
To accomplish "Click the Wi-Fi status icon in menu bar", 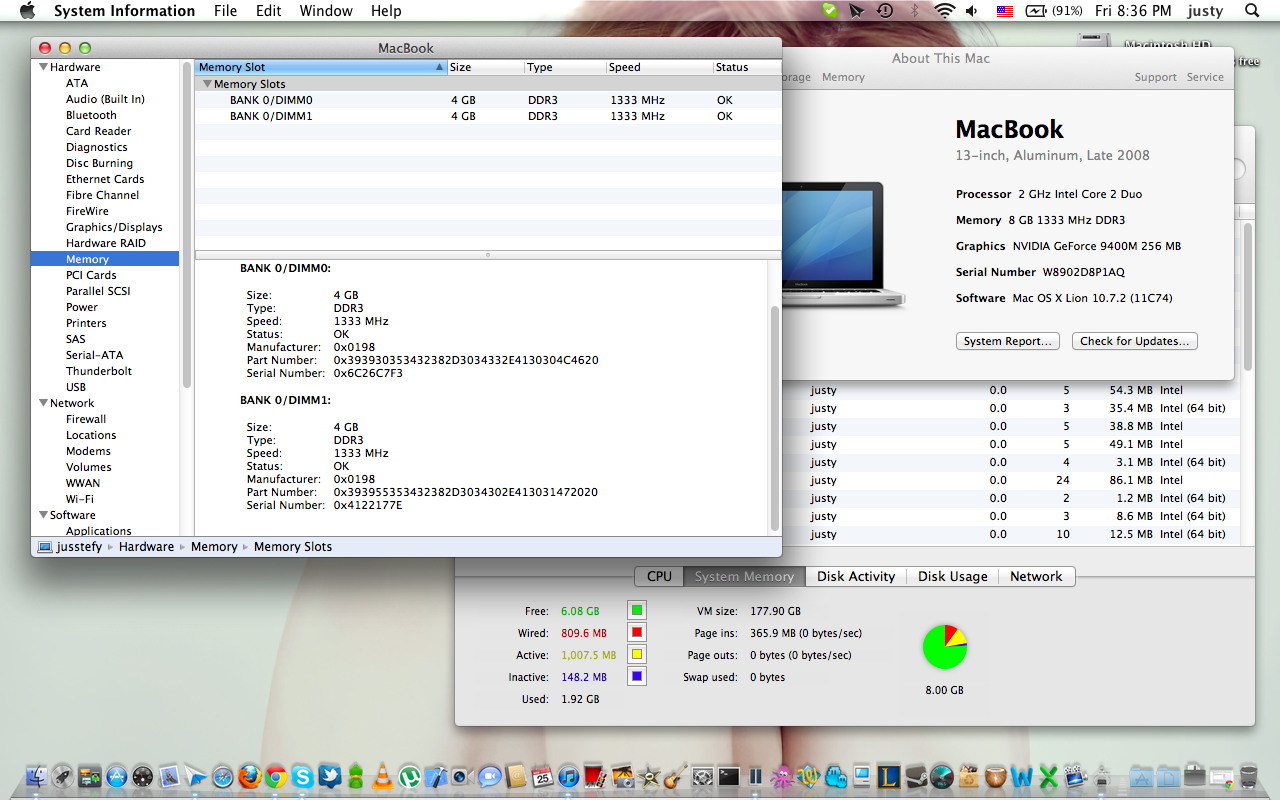I will pyautogui.click(x=945, y=11).
